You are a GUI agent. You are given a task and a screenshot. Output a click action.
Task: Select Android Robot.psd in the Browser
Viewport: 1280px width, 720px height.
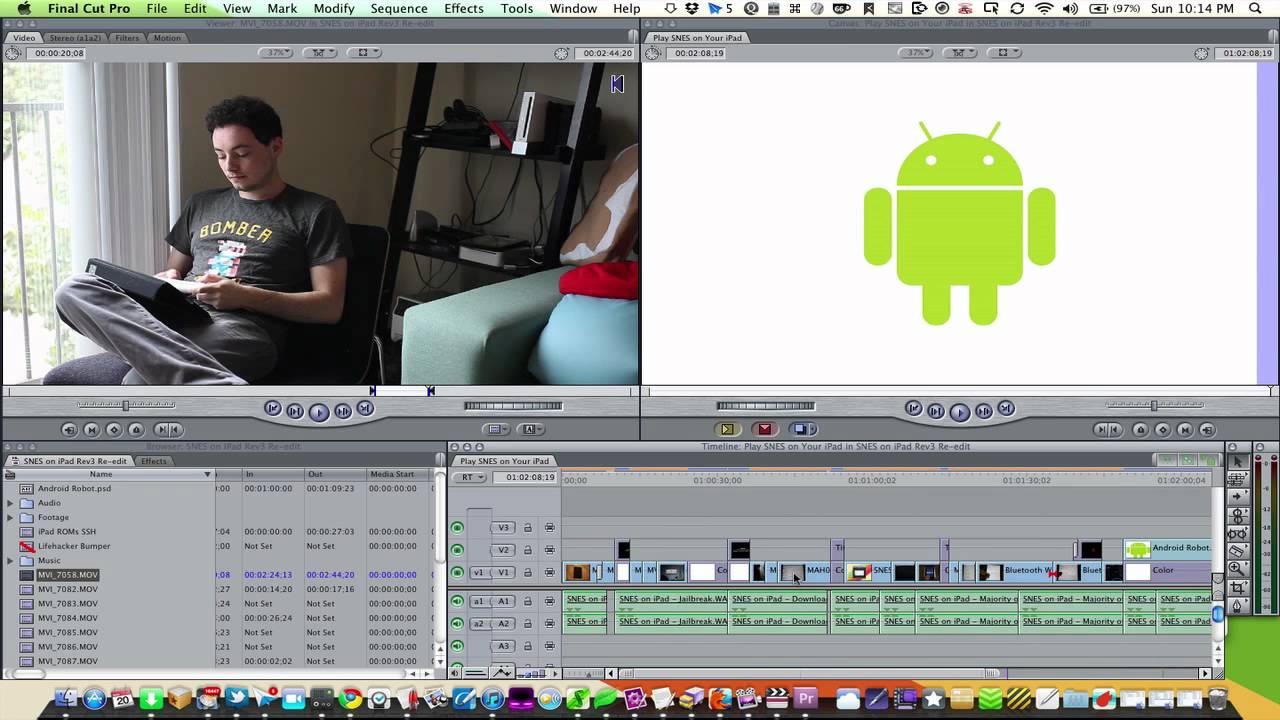tap(74, 489)
